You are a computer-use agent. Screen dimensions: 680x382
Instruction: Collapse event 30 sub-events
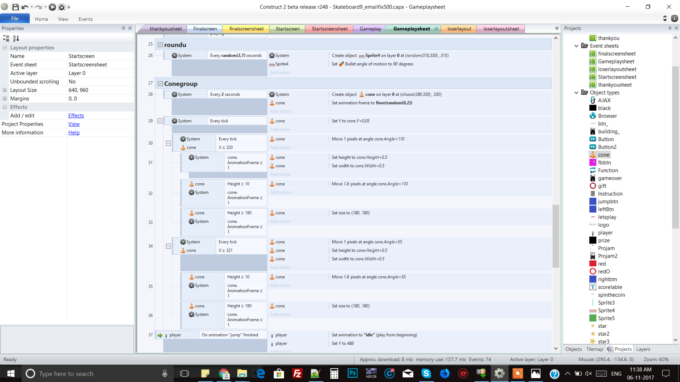[168, 143]
